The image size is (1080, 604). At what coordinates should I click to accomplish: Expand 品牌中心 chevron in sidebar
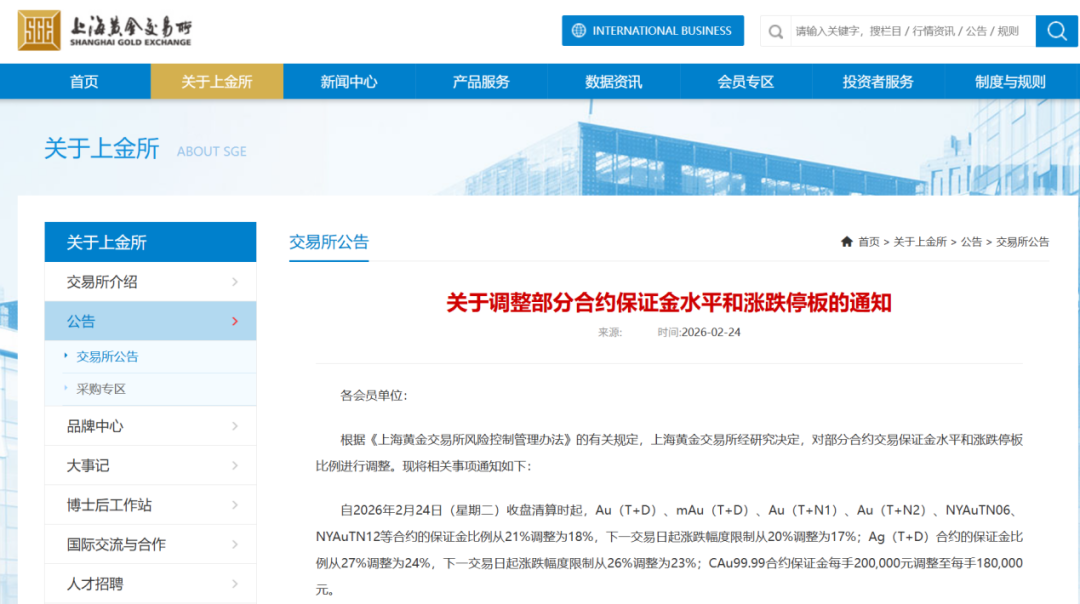pyautogui.click(x=235, y=426)
